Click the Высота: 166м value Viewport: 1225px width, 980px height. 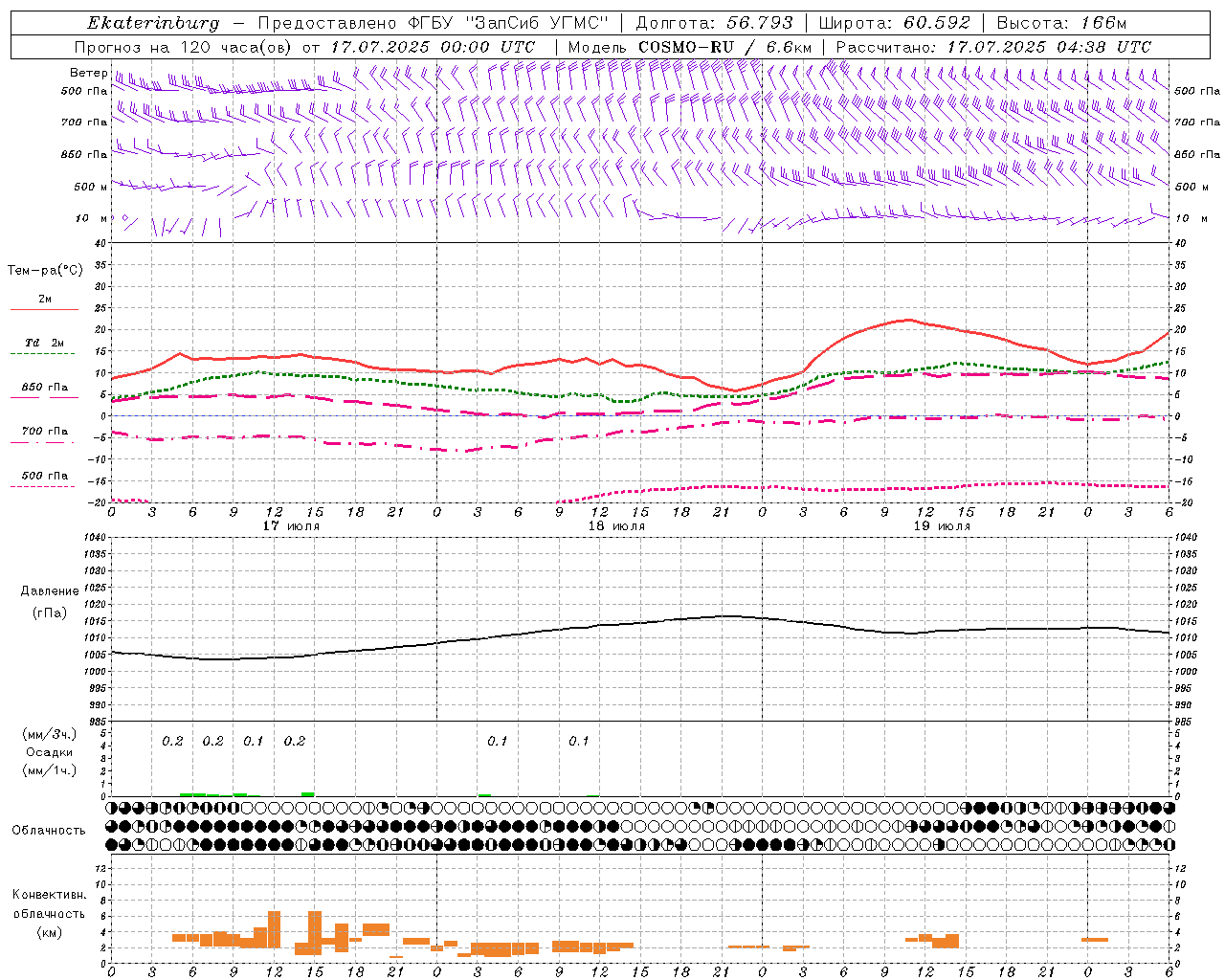click(x=1061, y=23)
